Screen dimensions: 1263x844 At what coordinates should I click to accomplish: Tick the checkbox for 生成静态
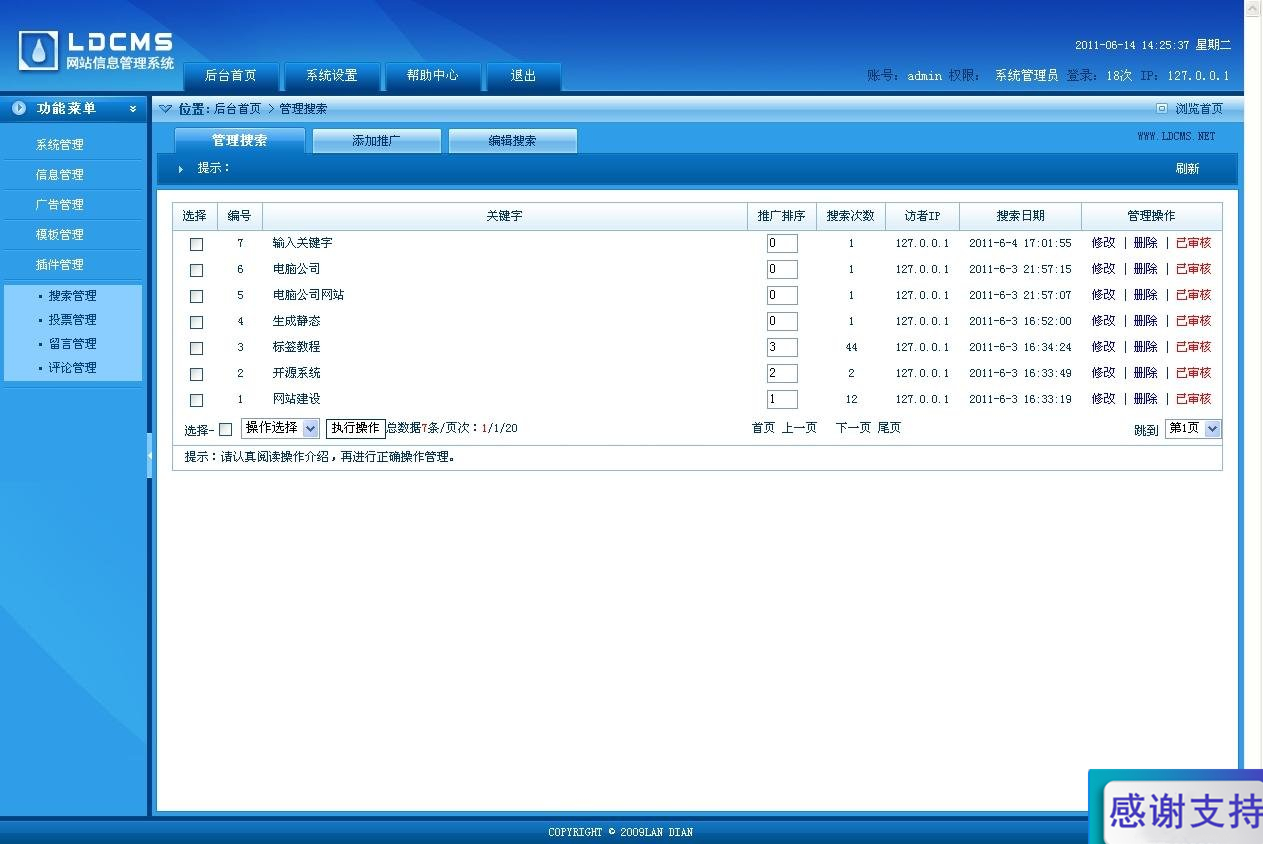tap(196, 322)
